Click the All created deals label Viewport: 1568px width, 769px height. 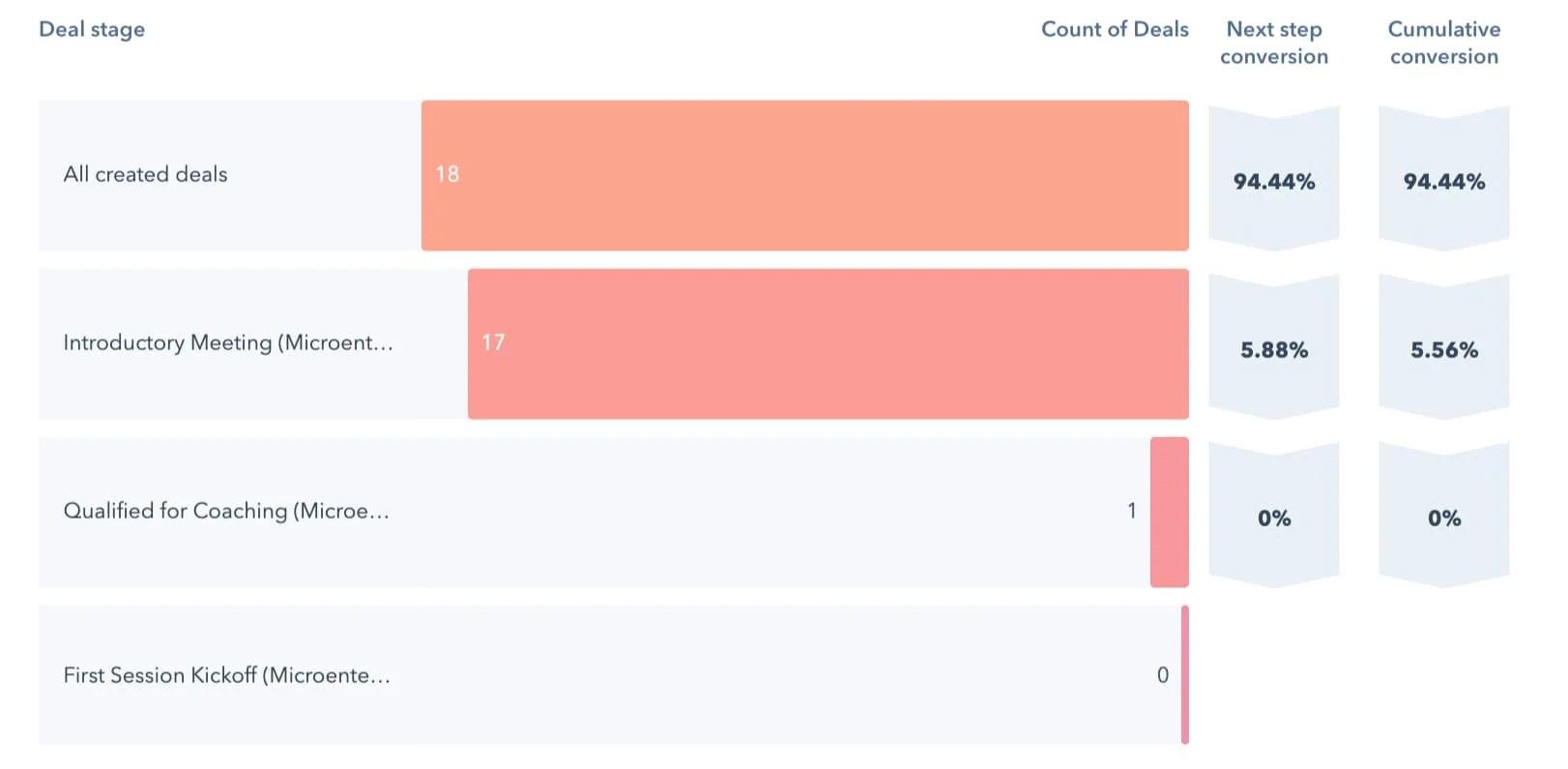[x=145, y=174]
